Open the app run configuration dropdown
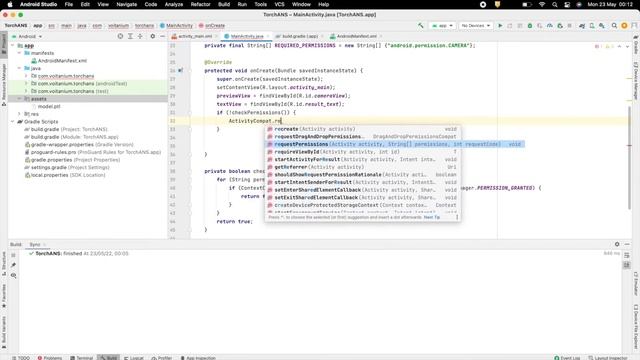The width and height of the screenshot is (640, 360). click(x=442, y=25)
